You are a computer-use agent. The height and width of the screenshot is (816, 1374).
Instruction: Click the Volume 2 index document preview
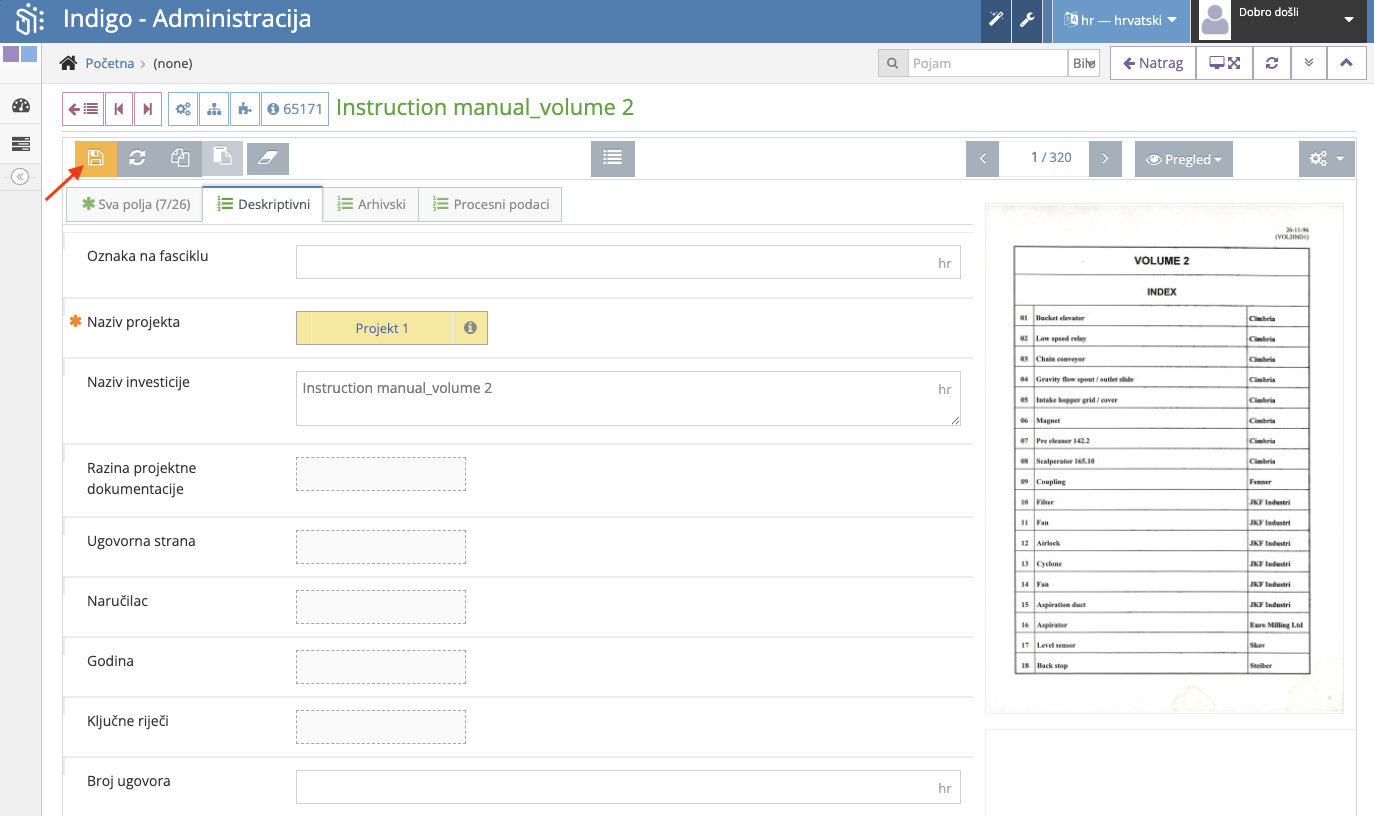pyautogui.click(x=1164, y=458)
